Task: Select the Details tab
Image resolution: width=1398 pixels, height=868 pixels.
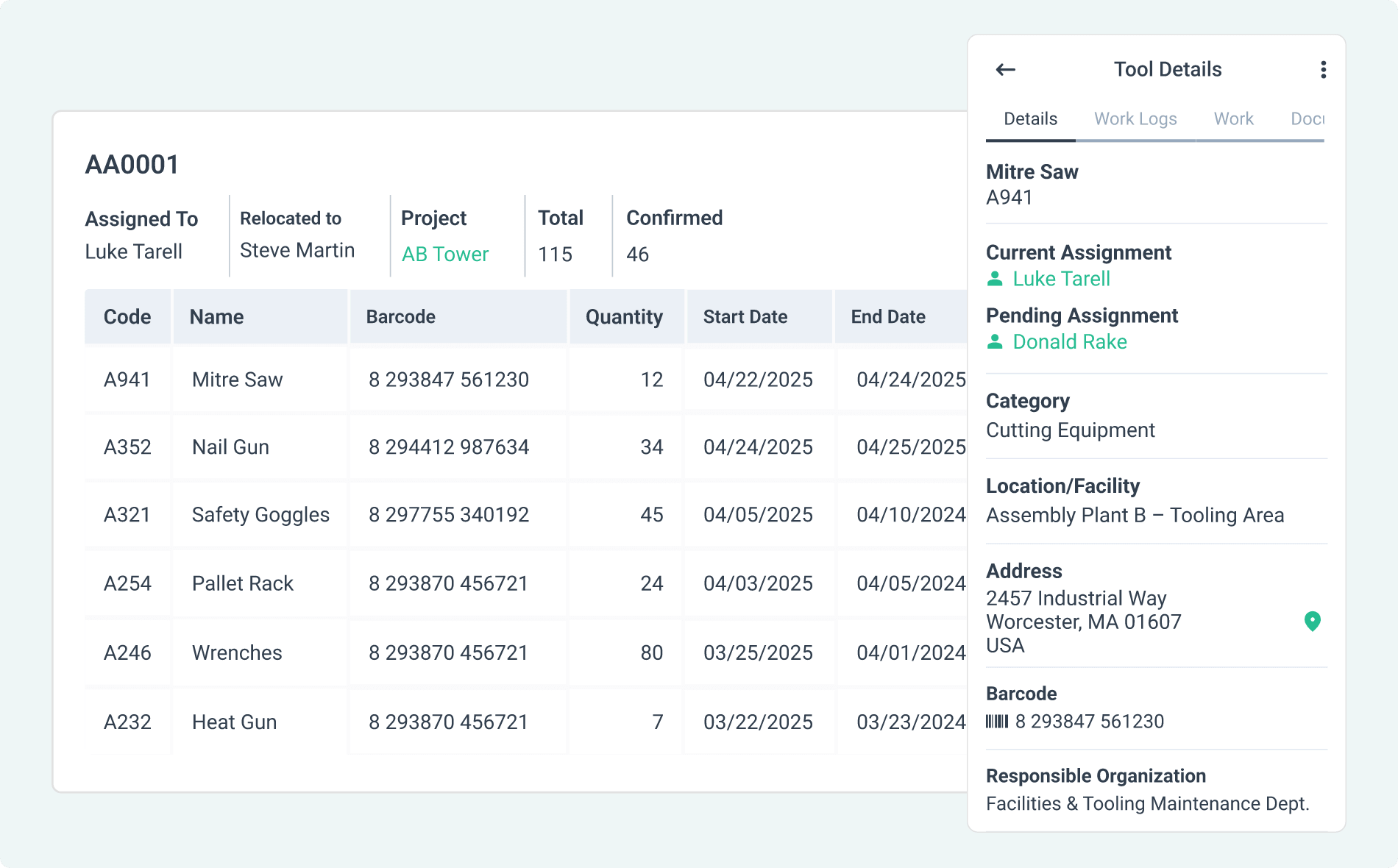Action: click(x=1029, y=118)
